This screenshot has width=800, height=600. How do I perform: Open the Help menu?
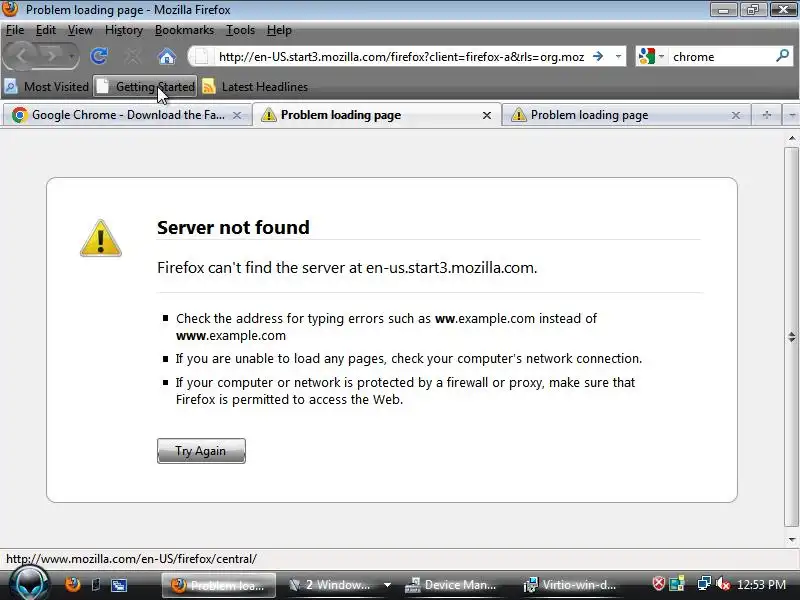point(279,30)
